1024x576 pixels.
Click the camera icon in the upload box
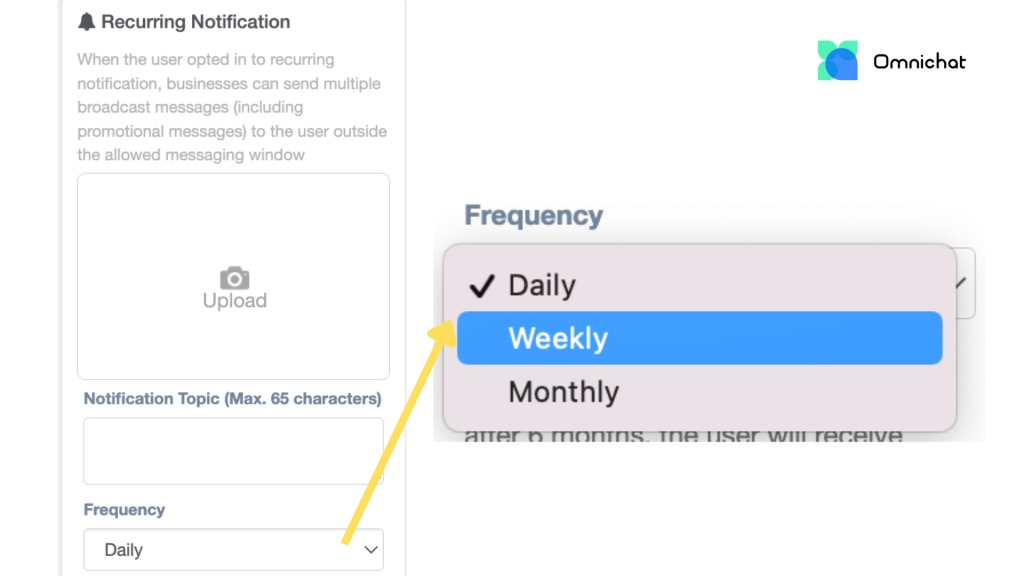click(x=234, y=277)
